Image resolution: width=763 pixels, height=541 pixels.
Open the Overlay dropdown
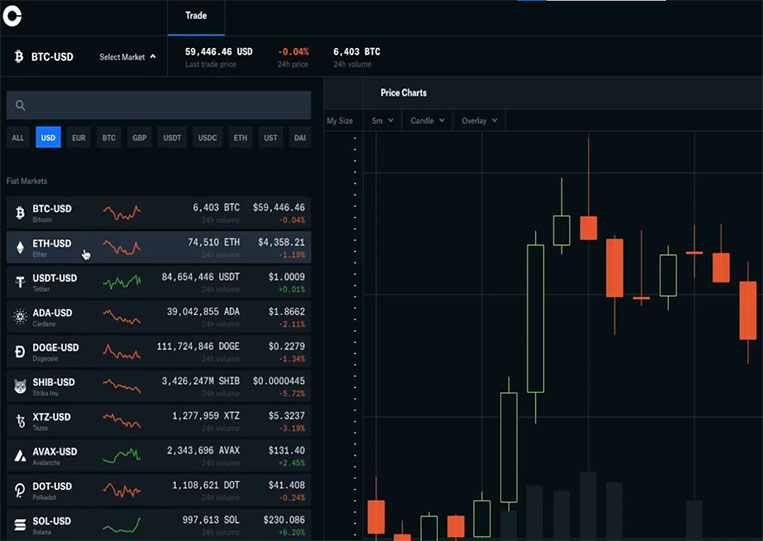pyautogui.click(x=479, y=121)
